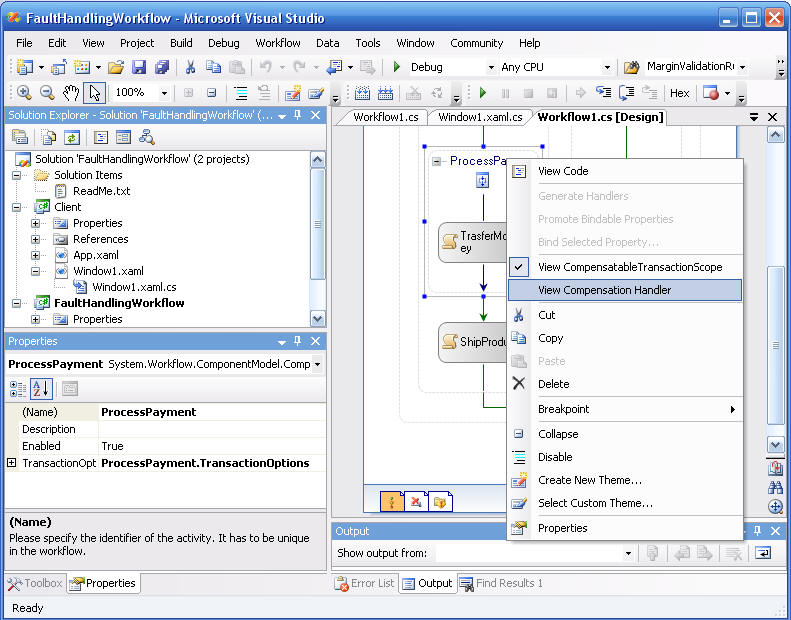Click the Cut scissors toolbar icon
The width and height of the screenshot is (791, 620).
[188, 68]
